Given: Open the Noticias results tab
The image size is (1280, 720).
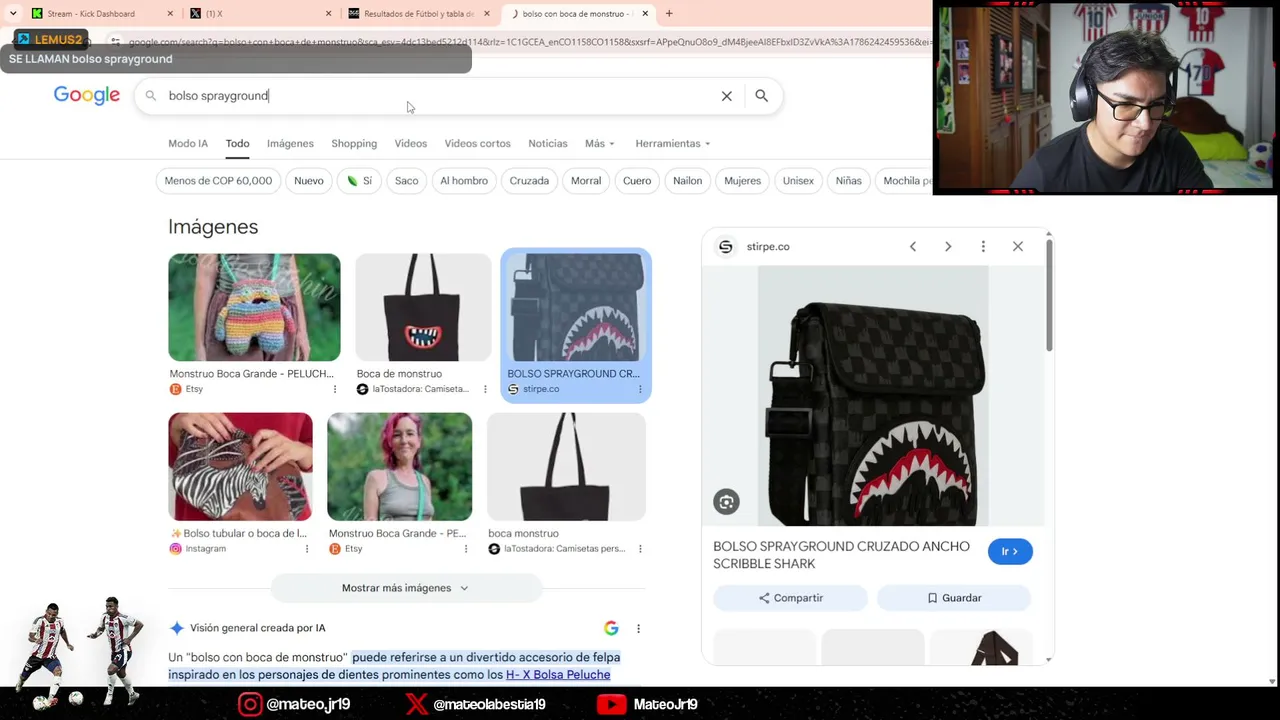Looking at the screenshot, I should point(548,143).
